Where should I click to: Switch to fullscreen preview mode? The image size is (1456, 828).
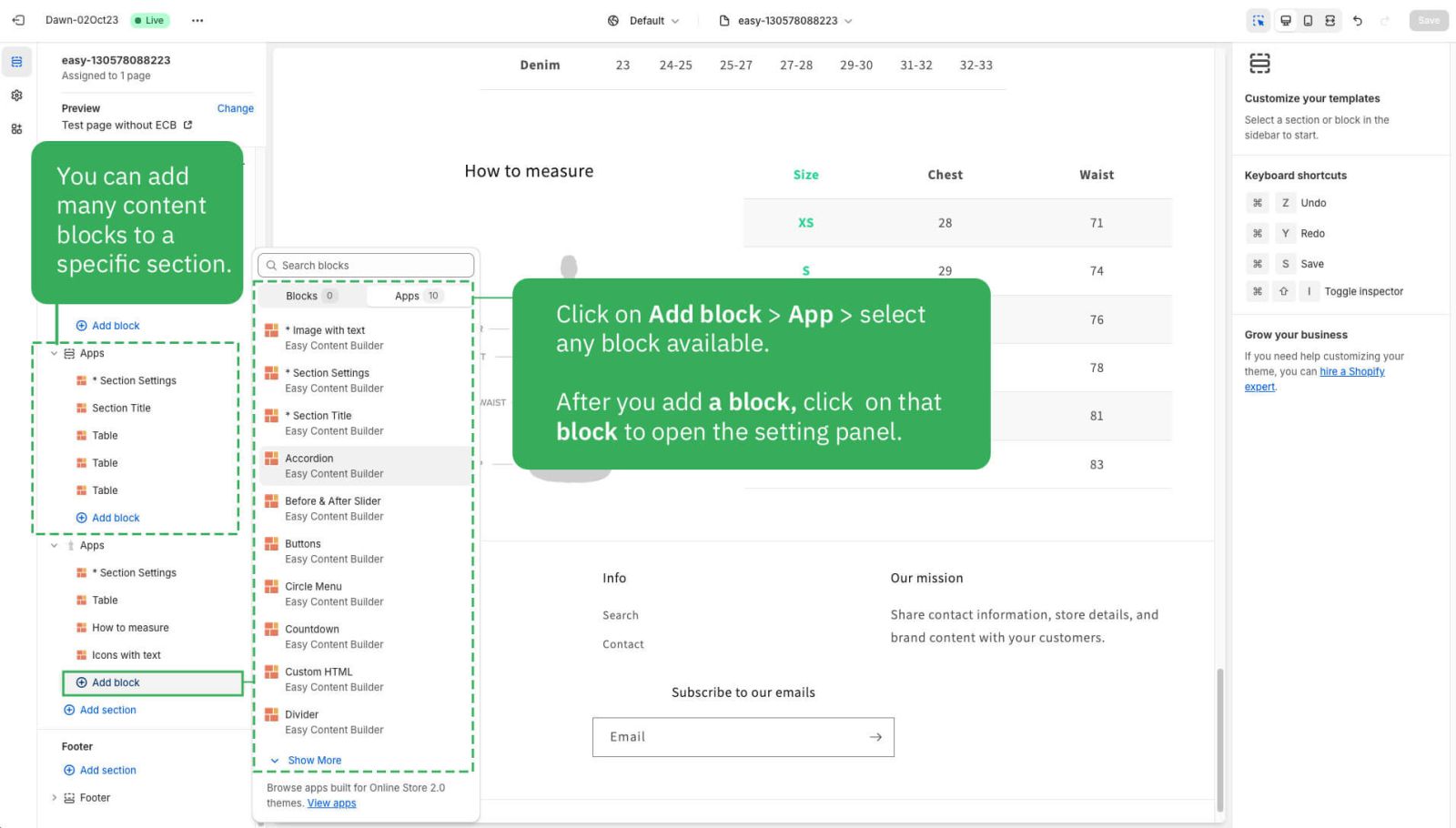click(1330, 20)
